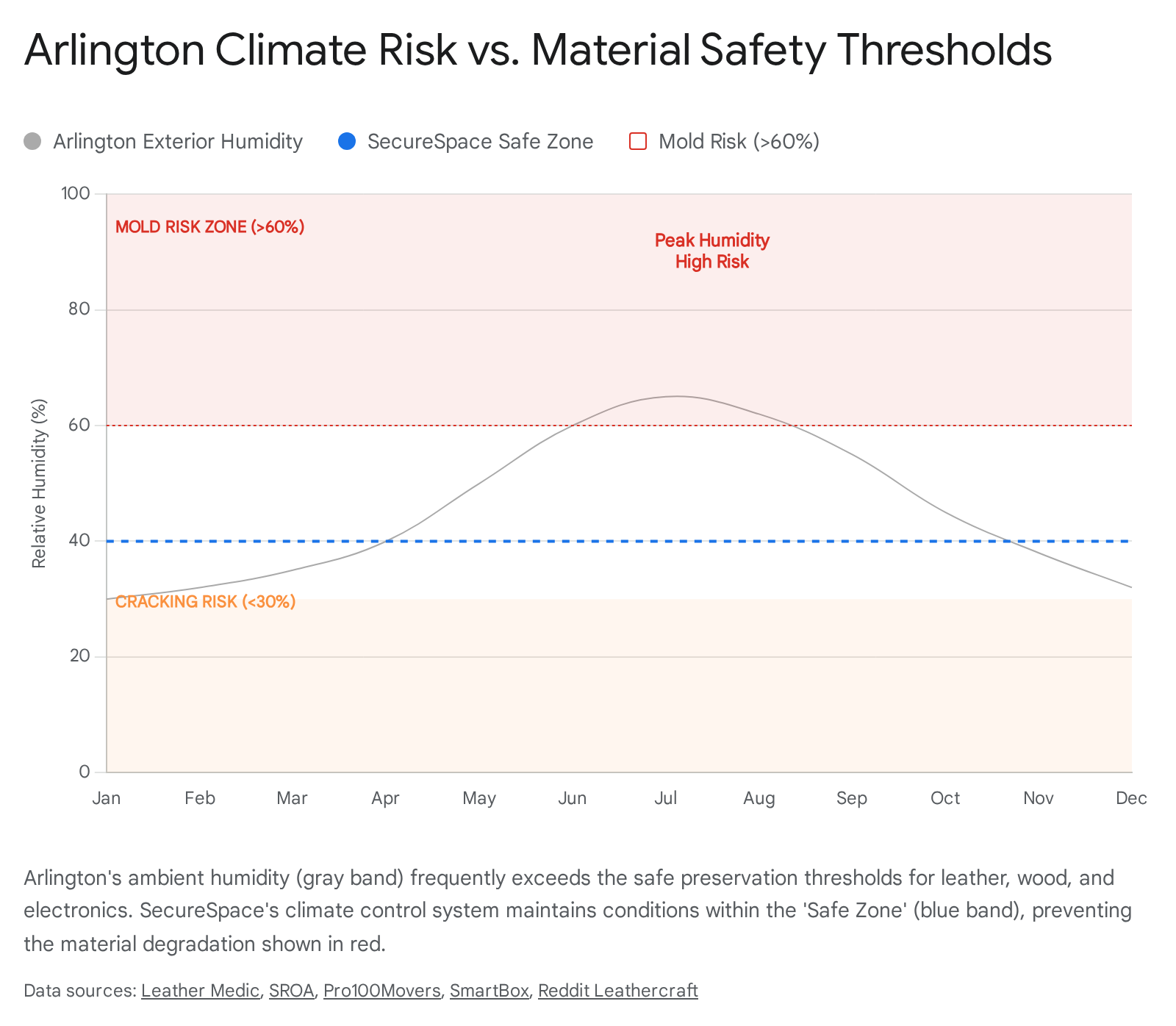
Task: Toggle the Arlington Exterior Humidity legend label
Action: point(178,141)
